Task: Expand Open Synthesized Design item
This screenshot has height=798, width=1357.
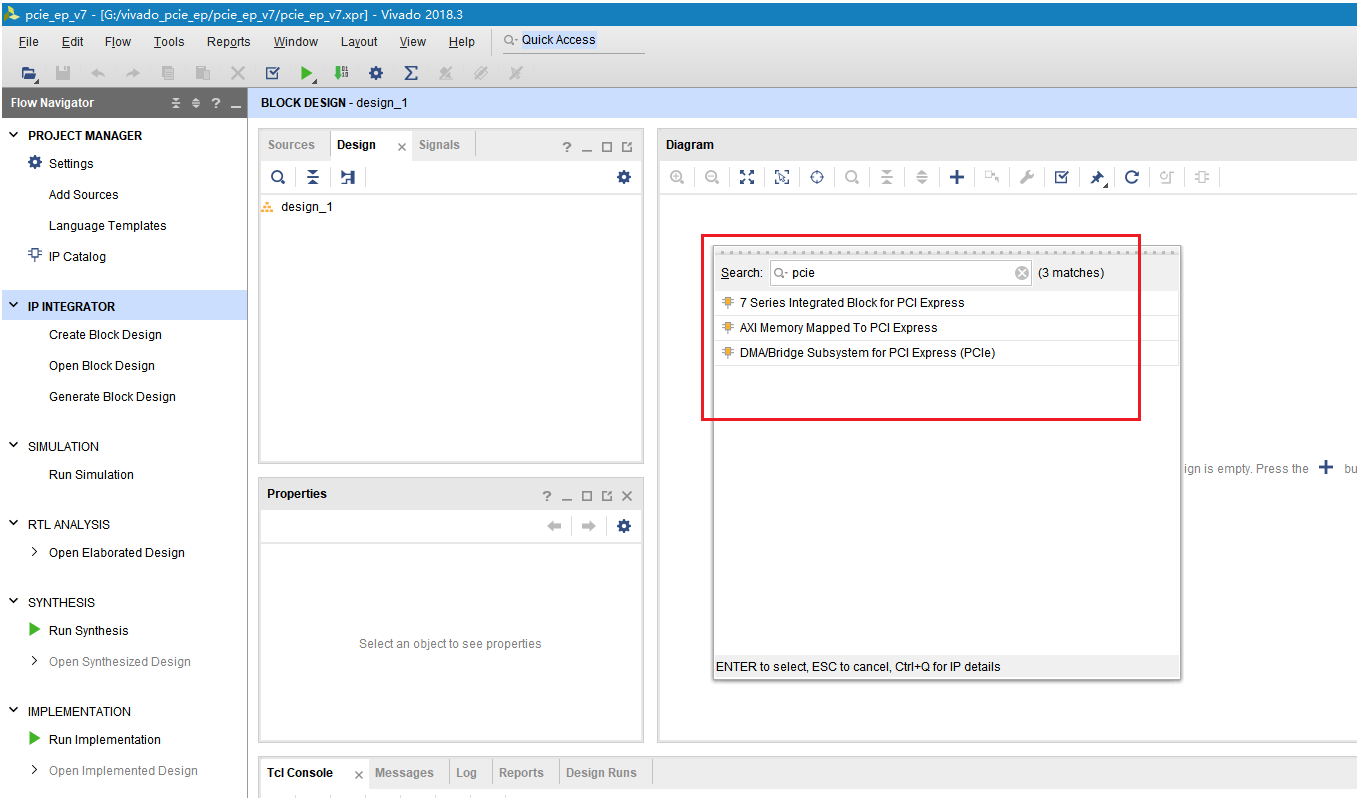Action: pos(35,661)
